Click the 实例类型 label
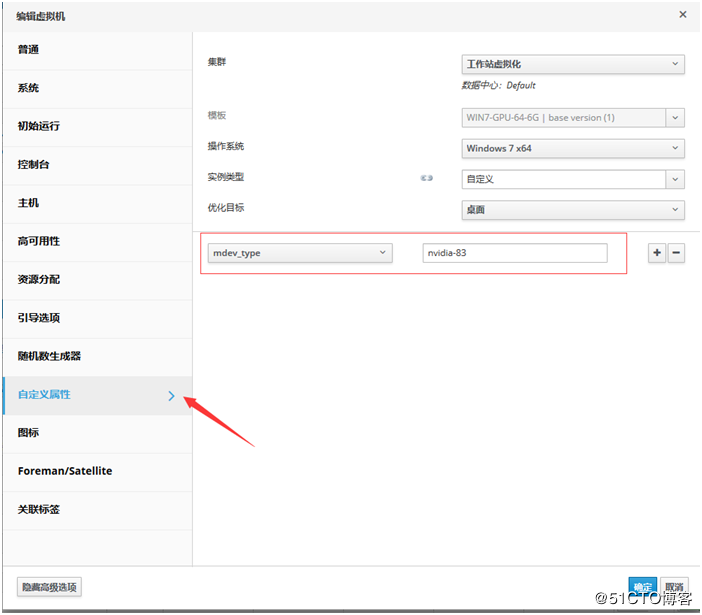 [226, 177]
